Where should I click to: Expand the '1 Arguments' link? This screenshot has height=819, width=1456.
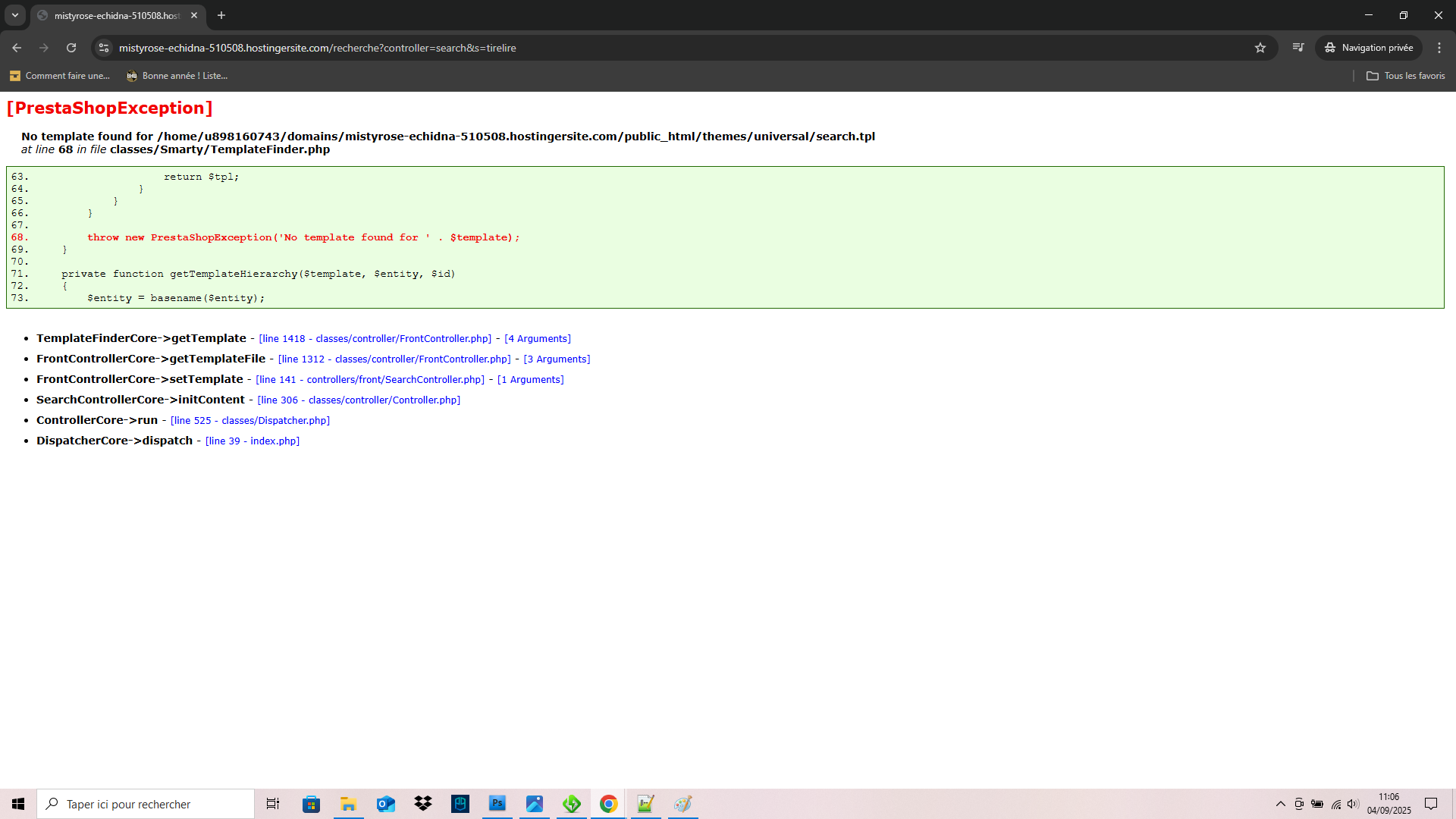531,380
